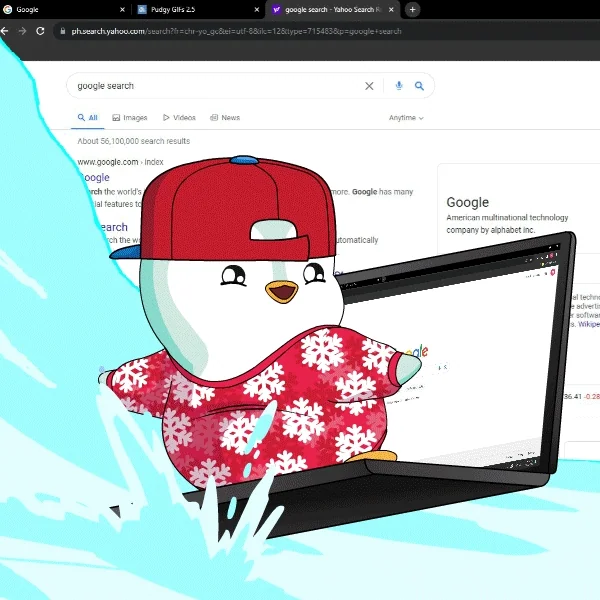Open the www.google.com index URL

[x=120, y=162]
